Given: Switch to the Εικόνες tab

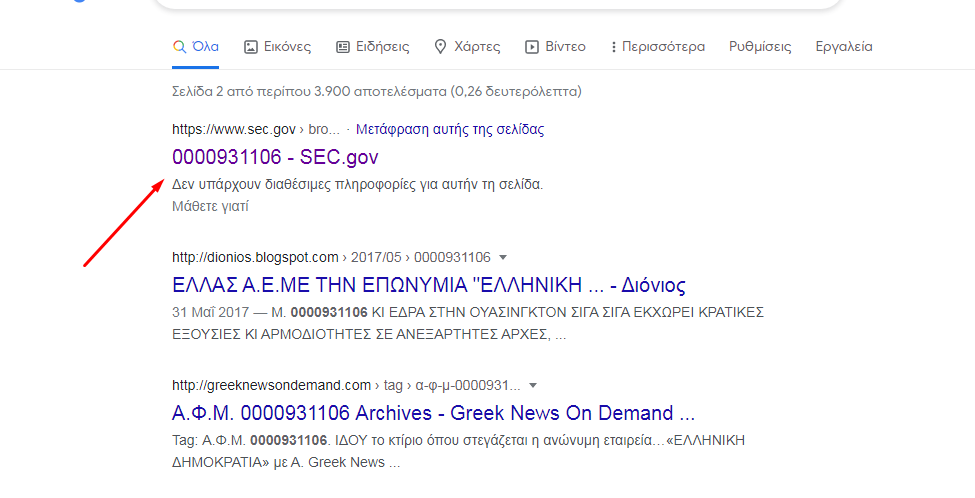Looking at the screenshot, I should [x=277, y=47].
